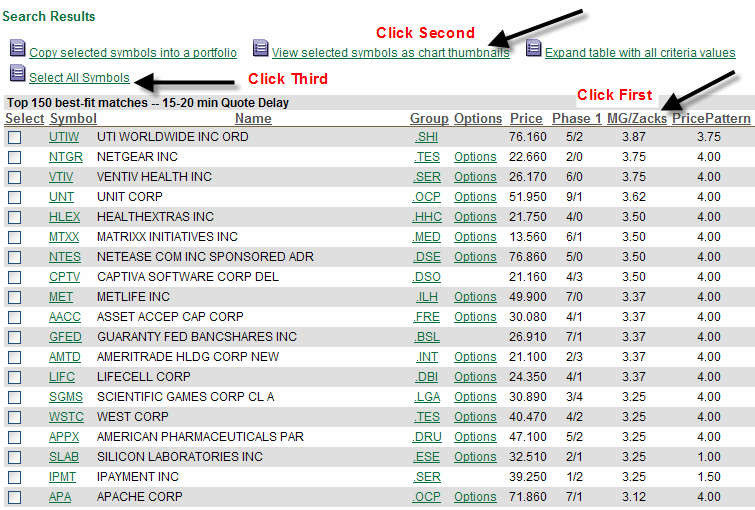755x510 pixels.
Task: Sort by the Price column header
Action: click(x=526, y=118)
